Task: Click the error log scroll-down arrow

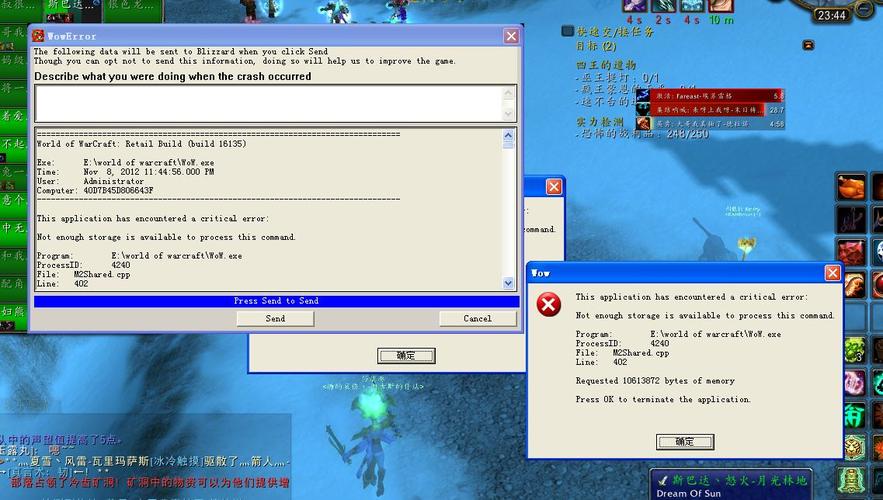Action: click(509, 283)
